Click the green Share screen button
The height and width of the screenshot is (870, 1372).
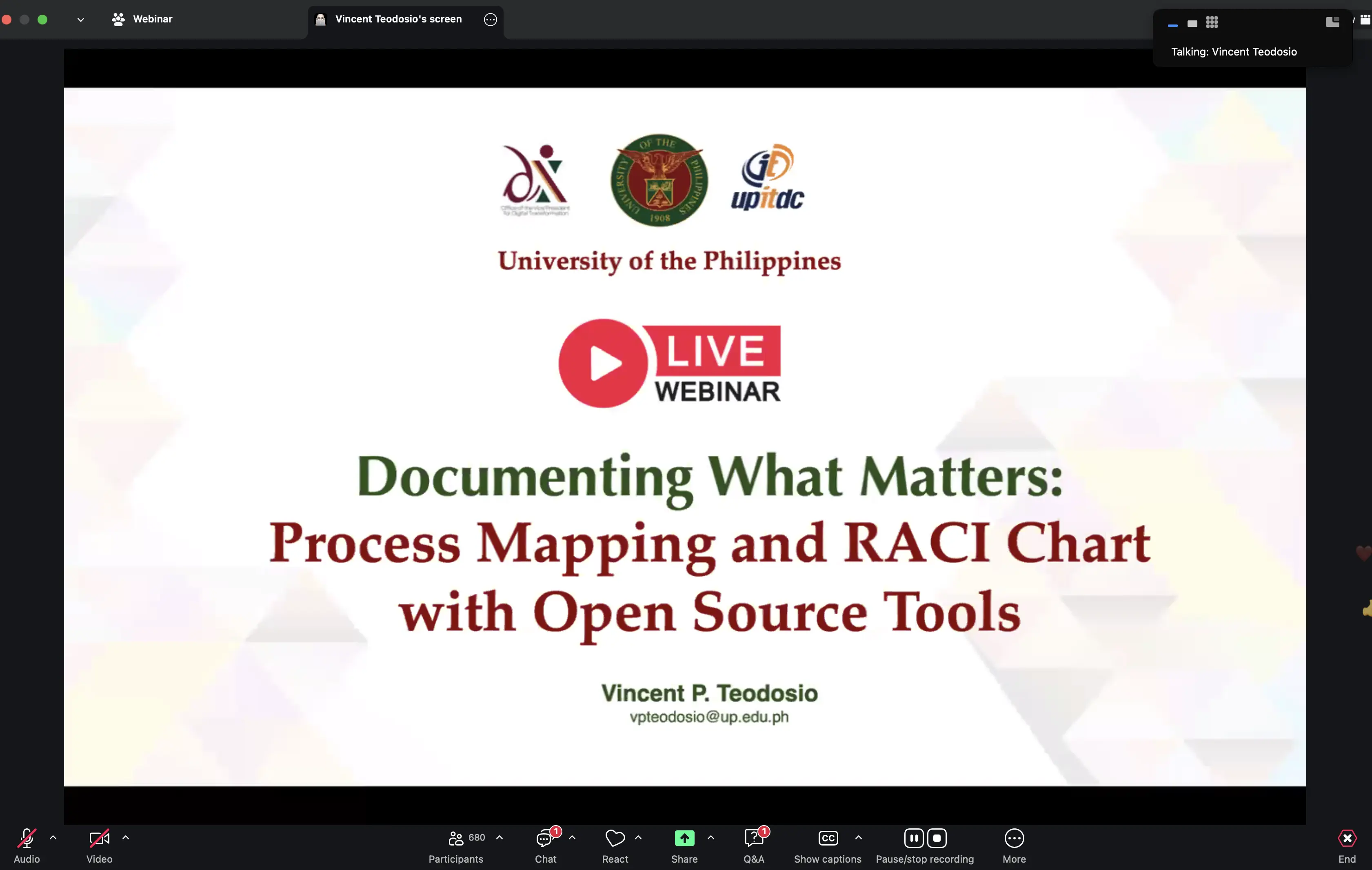pos(684,838)
